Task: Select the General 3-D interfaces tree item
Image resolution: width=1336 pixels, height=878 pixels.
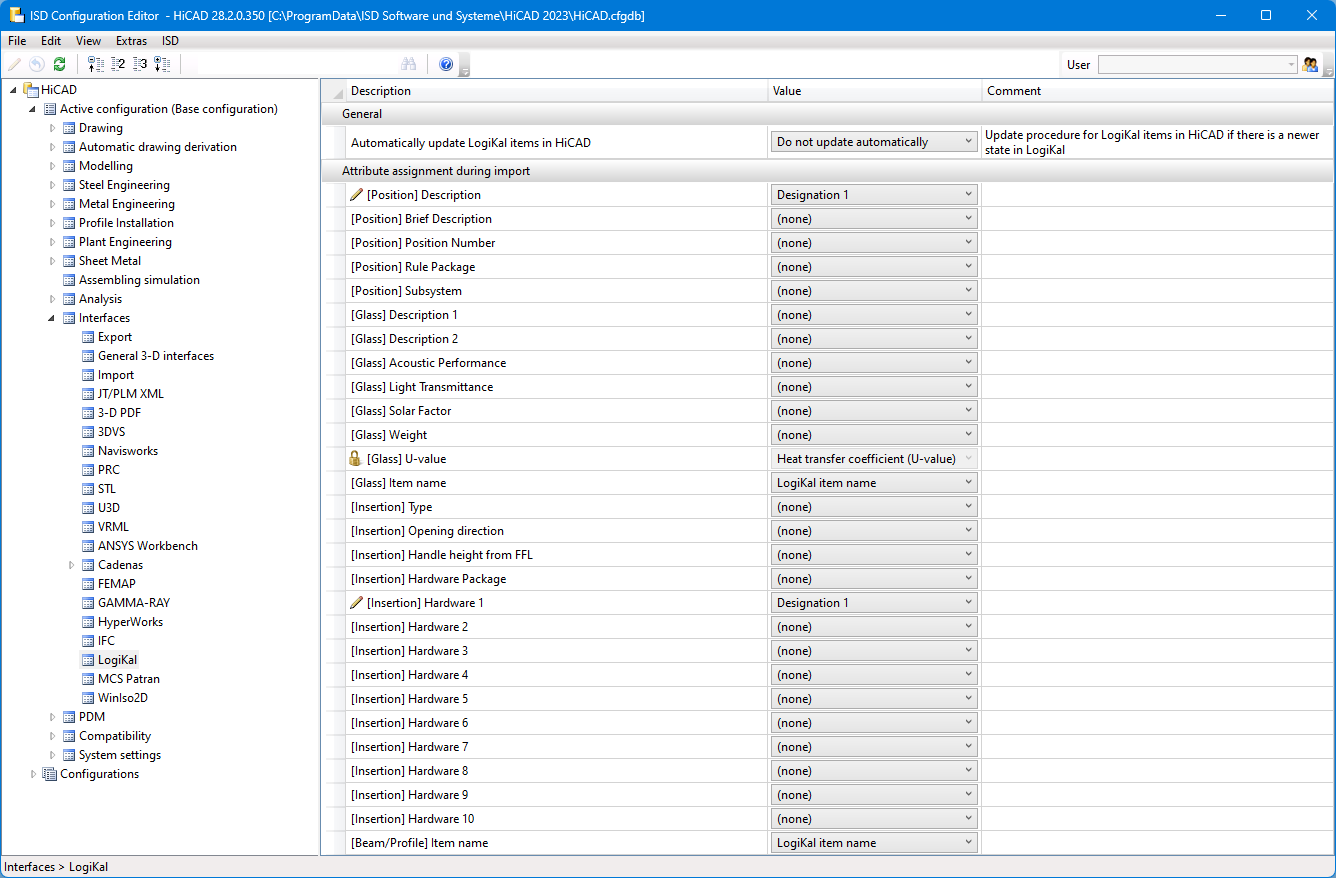Action: pos(155,356)
